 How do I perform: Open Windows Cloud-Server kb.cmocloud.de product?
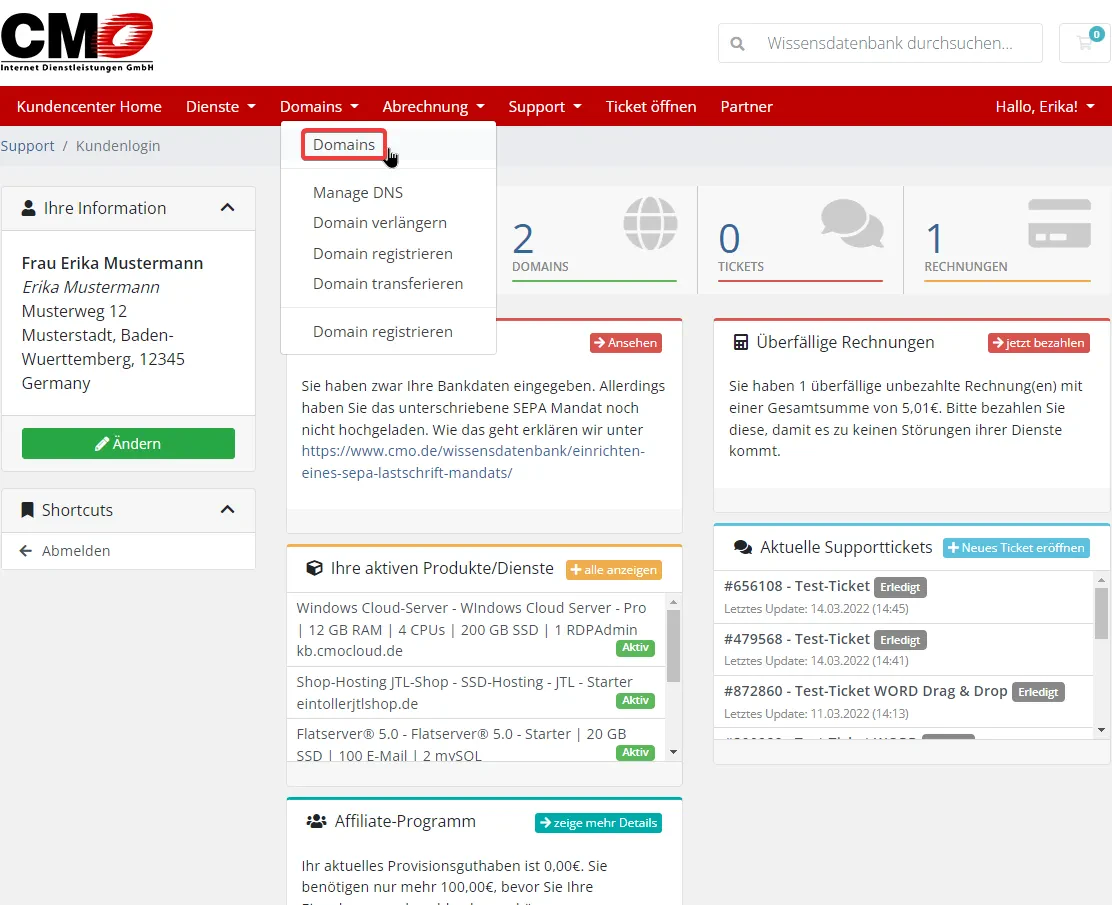tap(476, 629)
